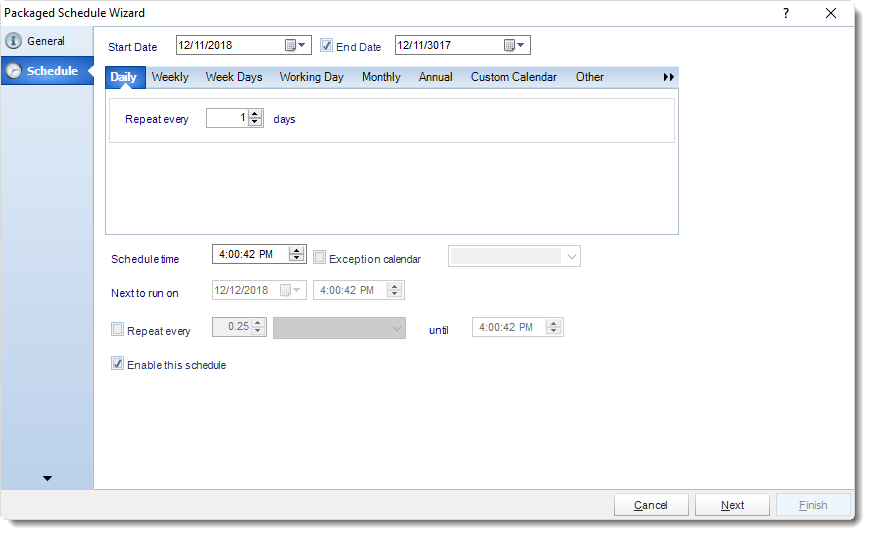Go to the Monthly tab
Screen dimensions: 870x535
[381, 77]
